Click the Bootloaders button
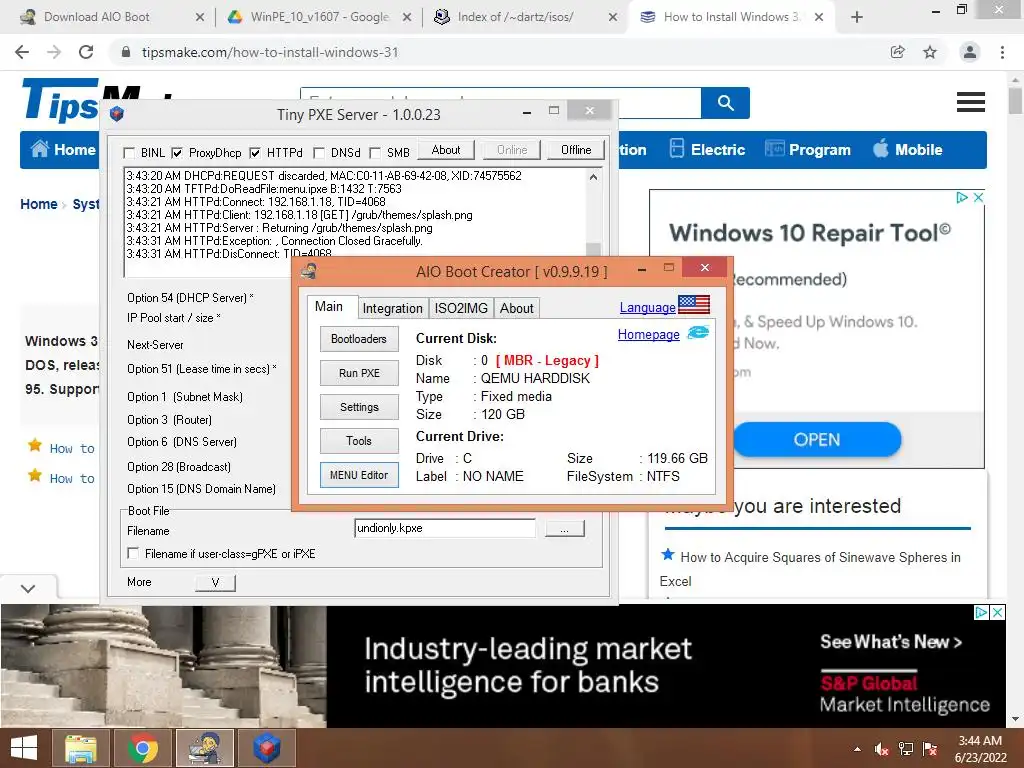 tap(359, 339)
